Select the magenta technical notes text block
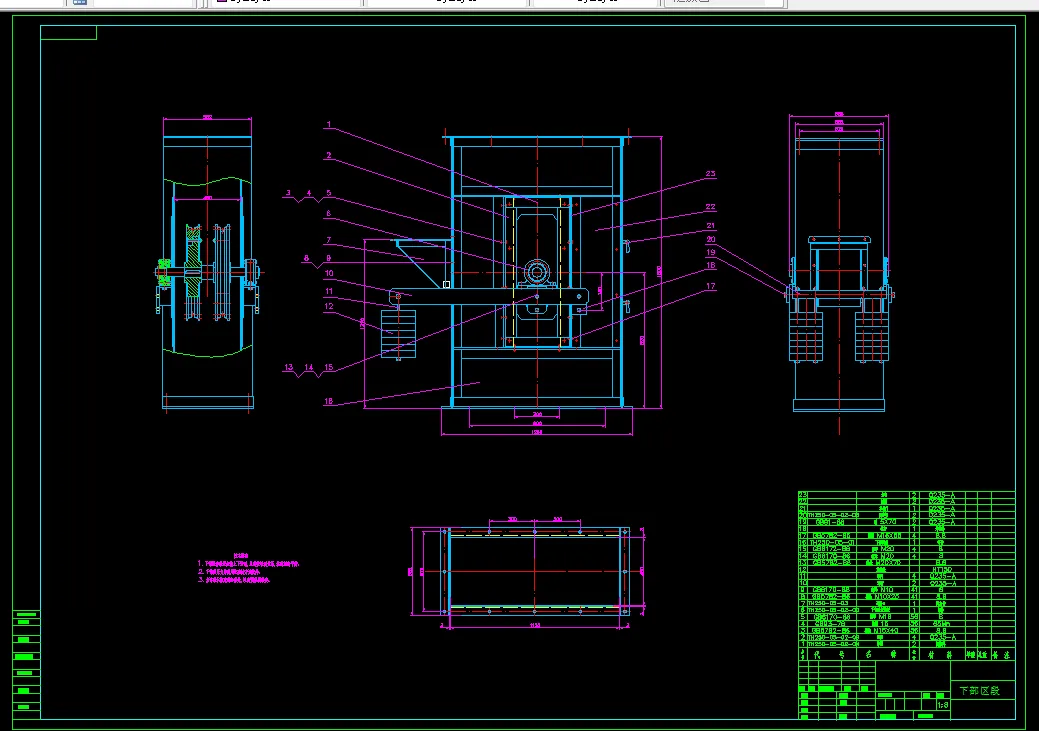Image resolution: width=1039 pixels, height=731 pixels. pos(248,569)
